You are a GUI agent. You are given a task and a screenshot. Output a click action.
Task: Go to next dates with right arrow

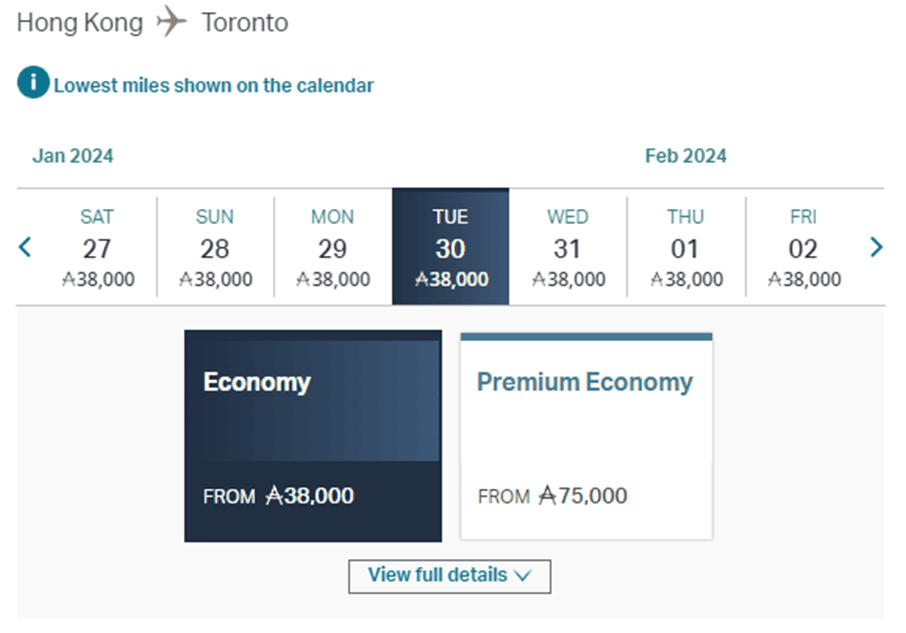coord(876,247)
